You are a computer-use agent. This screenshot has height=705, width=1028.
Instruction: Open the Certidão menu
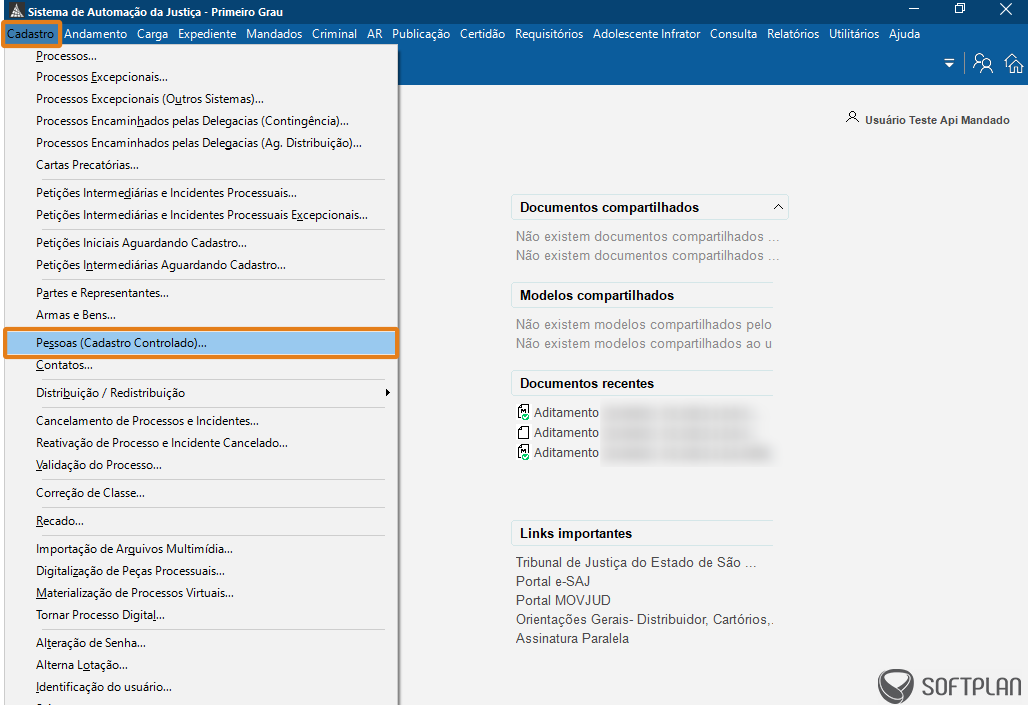pos(483,33)
